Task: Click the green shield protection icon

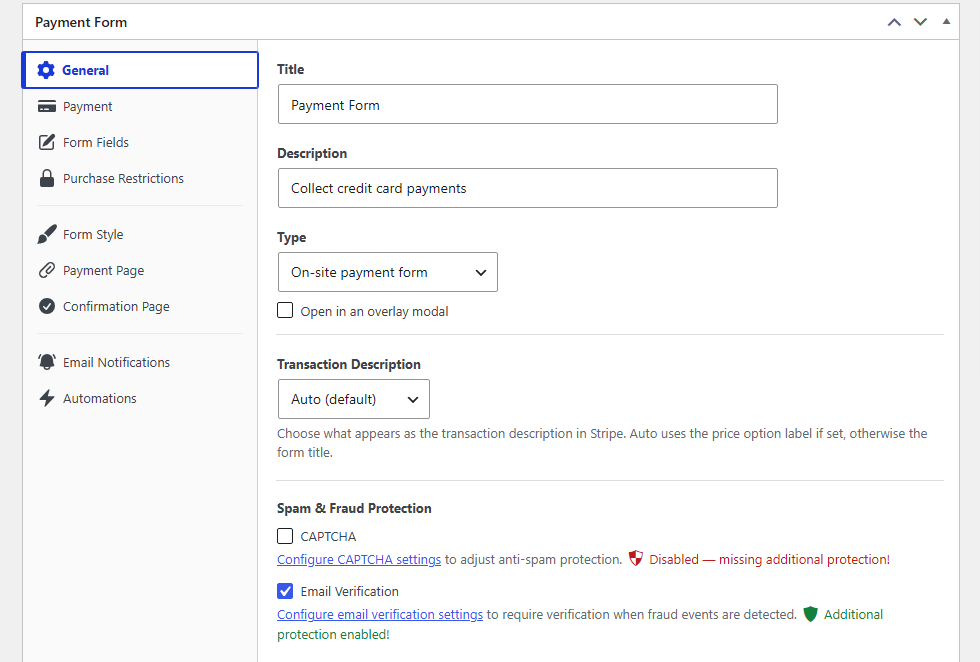Action: click(810, 614)
